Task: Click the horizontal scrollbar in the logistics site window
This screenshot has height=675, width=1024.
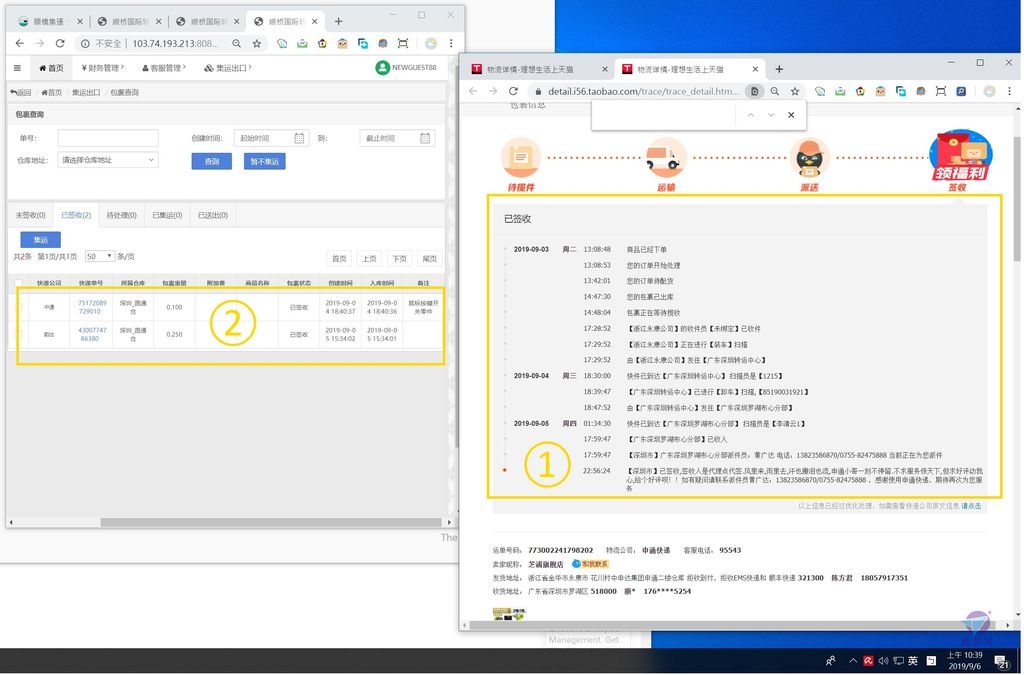Action: [x=270, y=522]
